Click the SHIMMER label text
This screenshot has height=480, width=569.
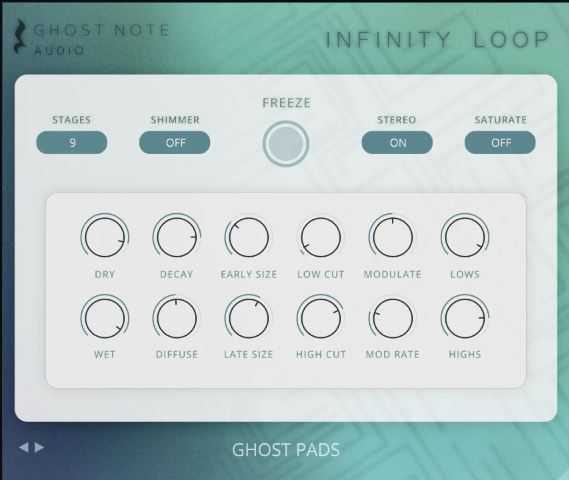pyautogui.click(x=175, y=120)
